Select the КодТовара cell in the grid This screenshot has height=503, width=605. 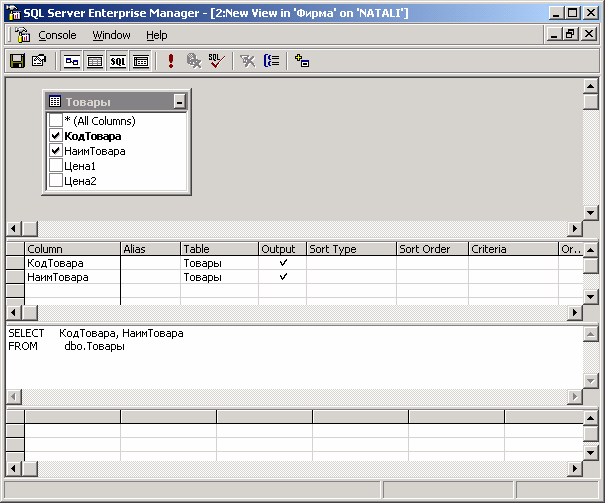click(73, 263)
